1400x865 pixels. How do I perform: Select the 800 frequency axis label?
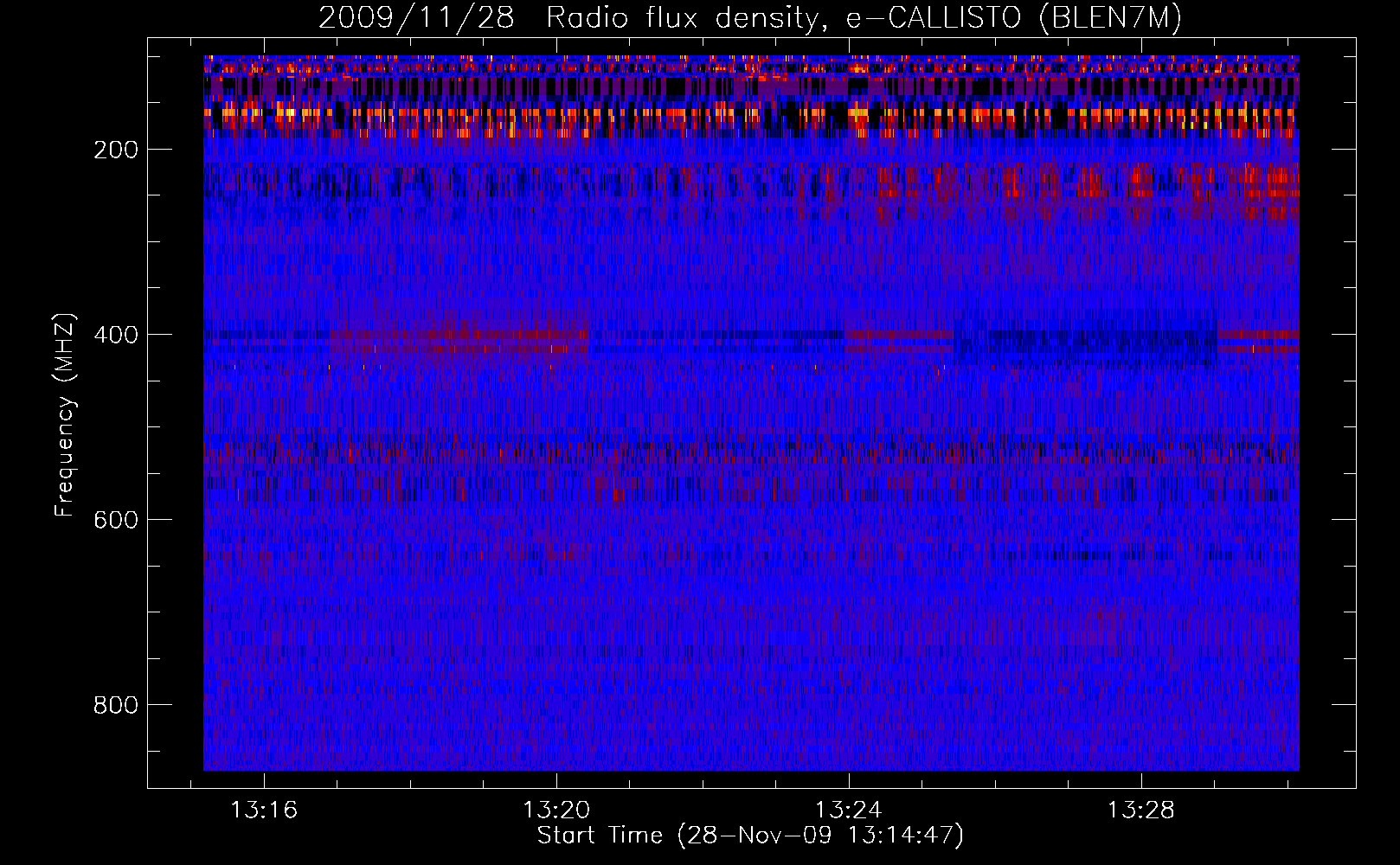coord(116,705)
